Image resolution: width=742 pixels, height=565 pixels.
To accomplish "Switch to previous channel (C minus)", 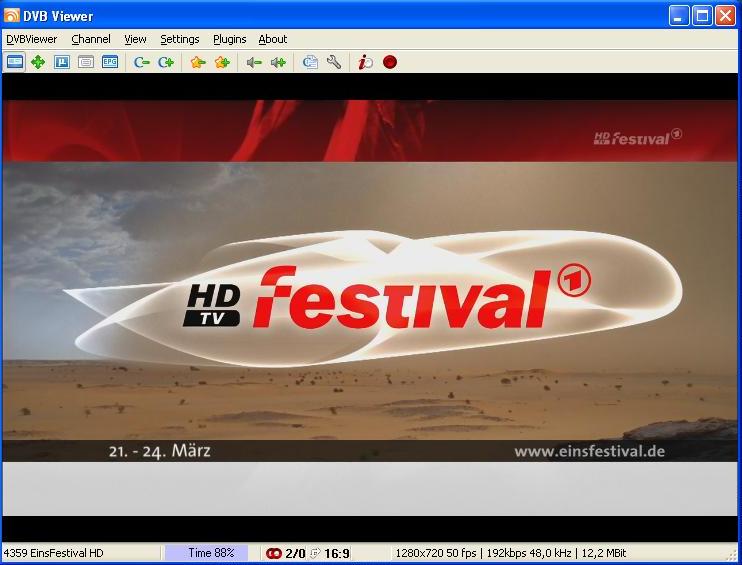I will pyautogui.click(x=141, y=62).
